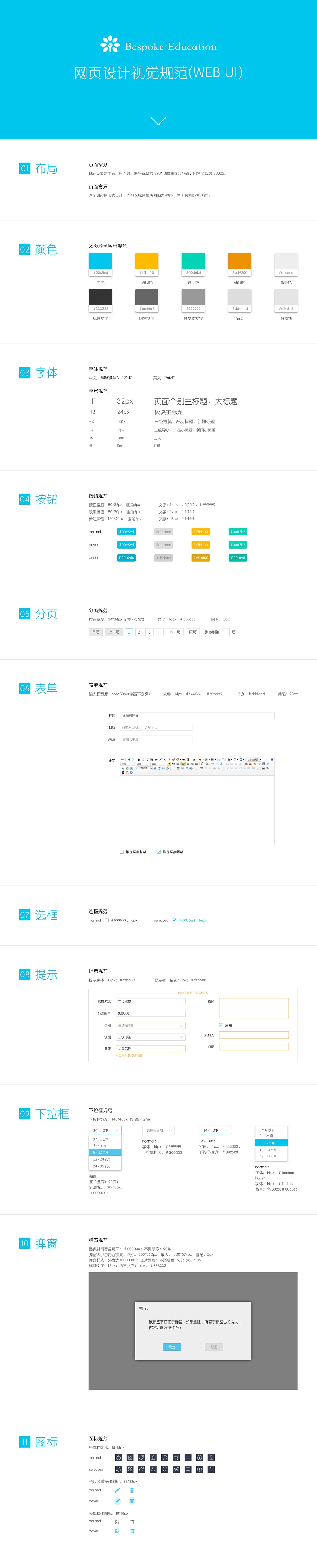Click the sync circle icon in navigation selected row

pyautogui.click(x=118, y=1469)
